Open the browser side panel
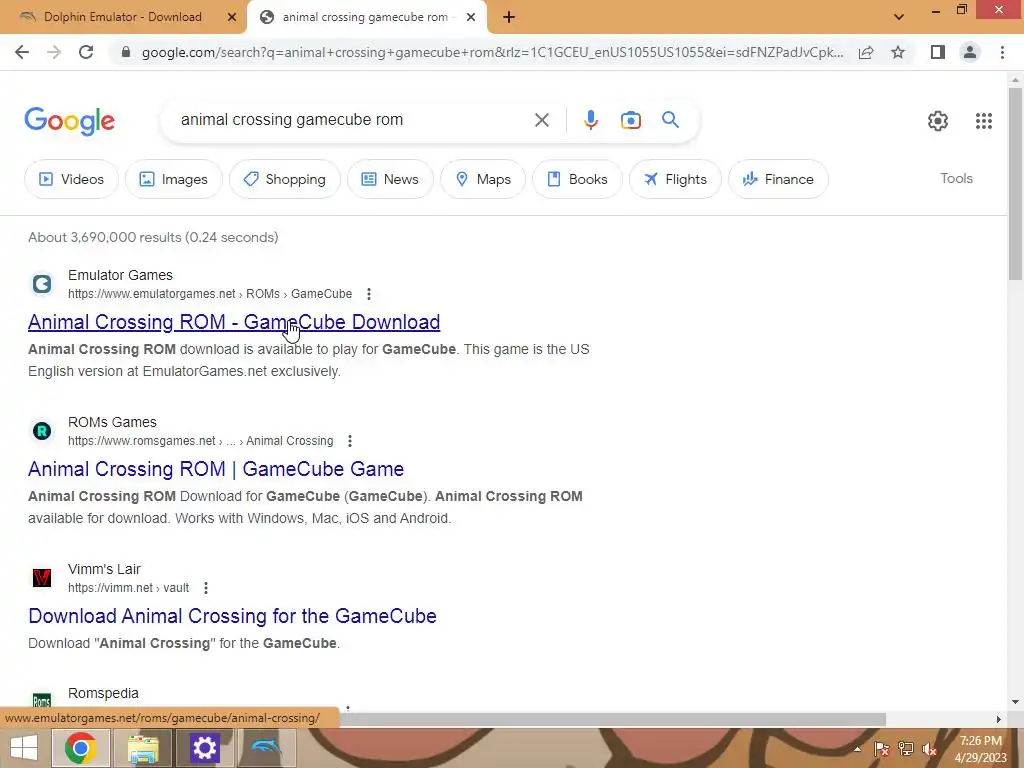The width and height of the screenshot is (1024, 768). pos(938,52)
